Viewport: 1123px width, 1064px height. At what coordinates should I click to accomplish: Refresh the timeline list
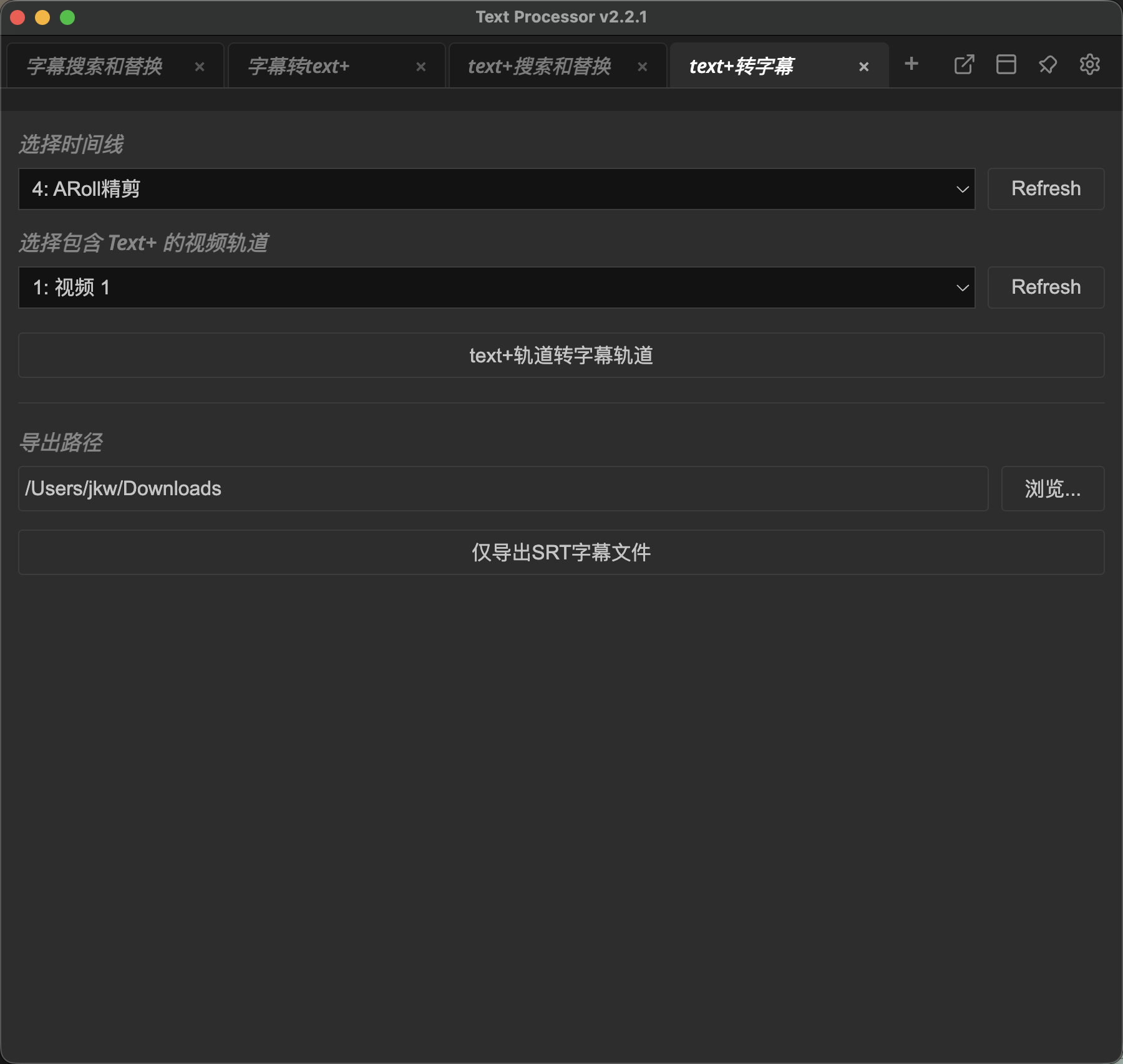click(x=1046, y=189)
